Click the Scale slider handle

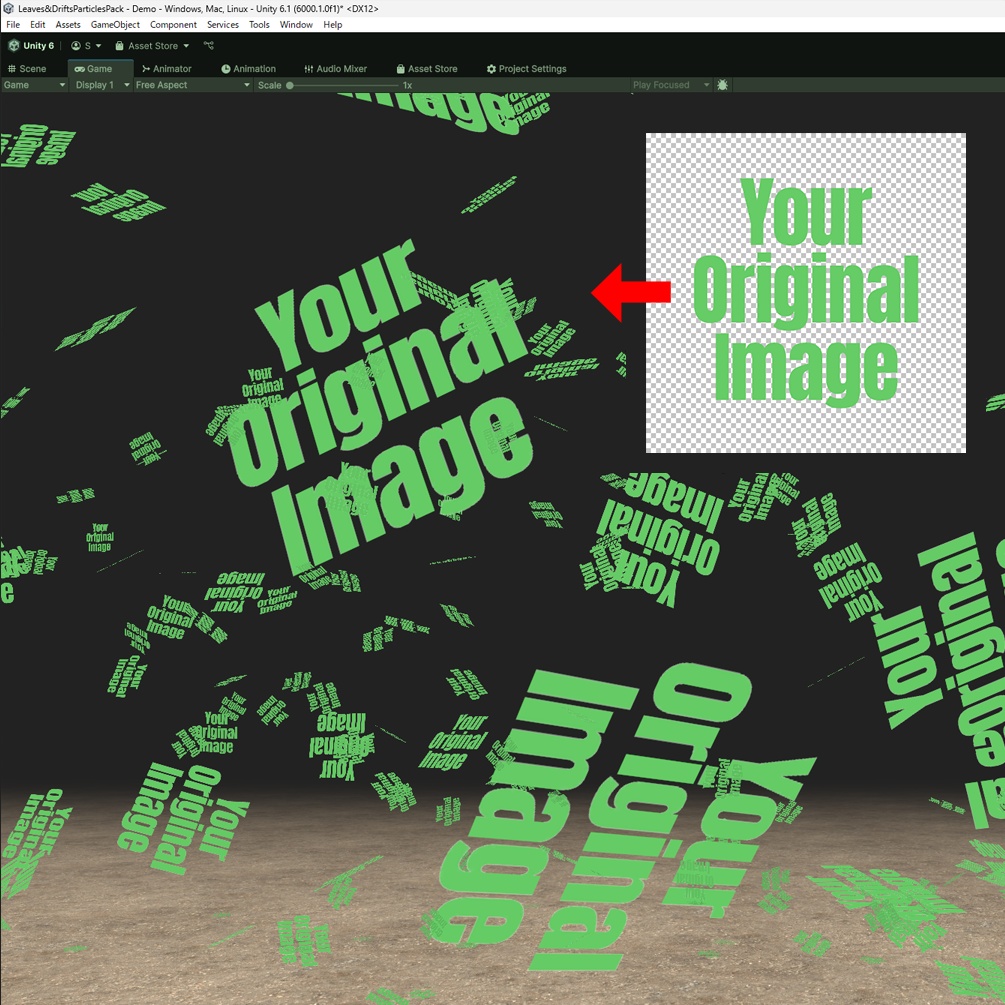coord(290,85)
